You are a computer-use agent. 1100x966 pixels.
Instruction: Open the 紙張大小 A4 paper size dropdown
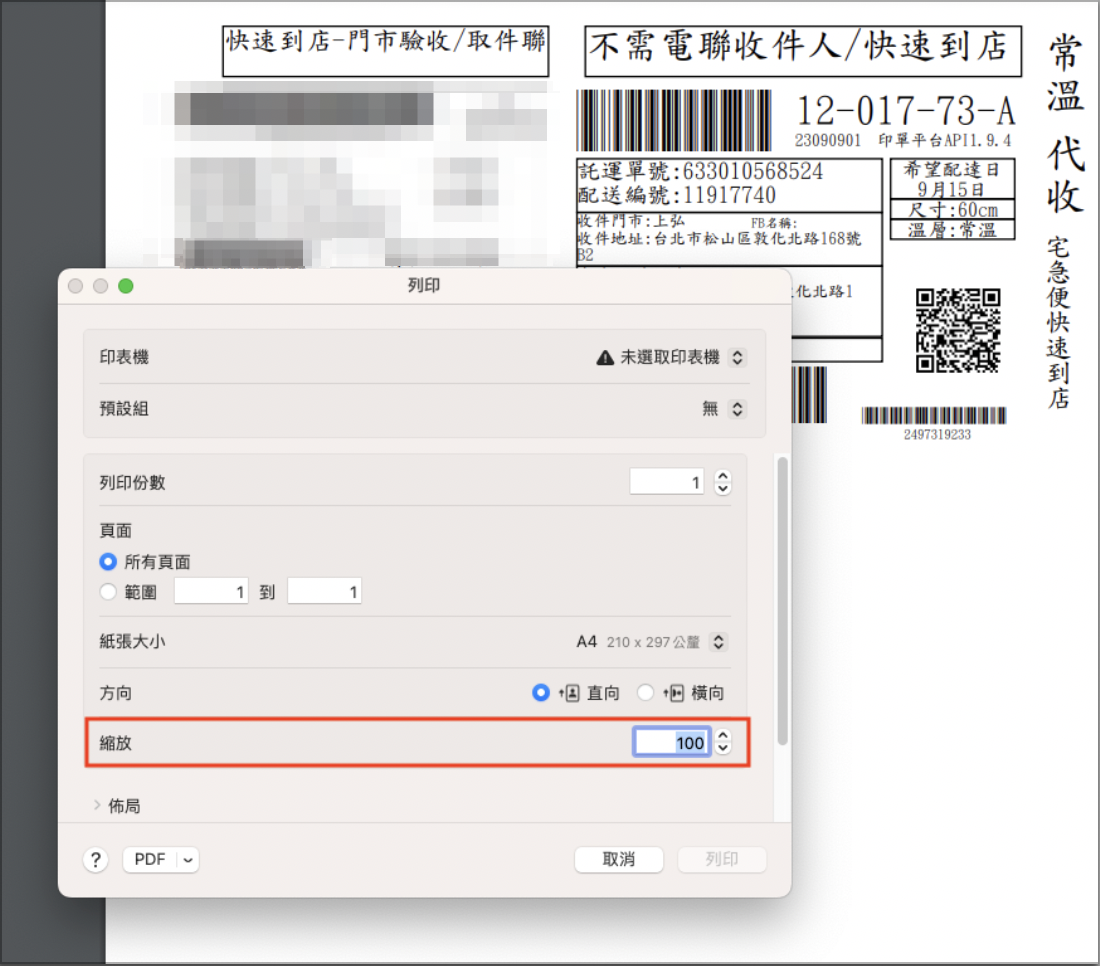coord(718,642)
